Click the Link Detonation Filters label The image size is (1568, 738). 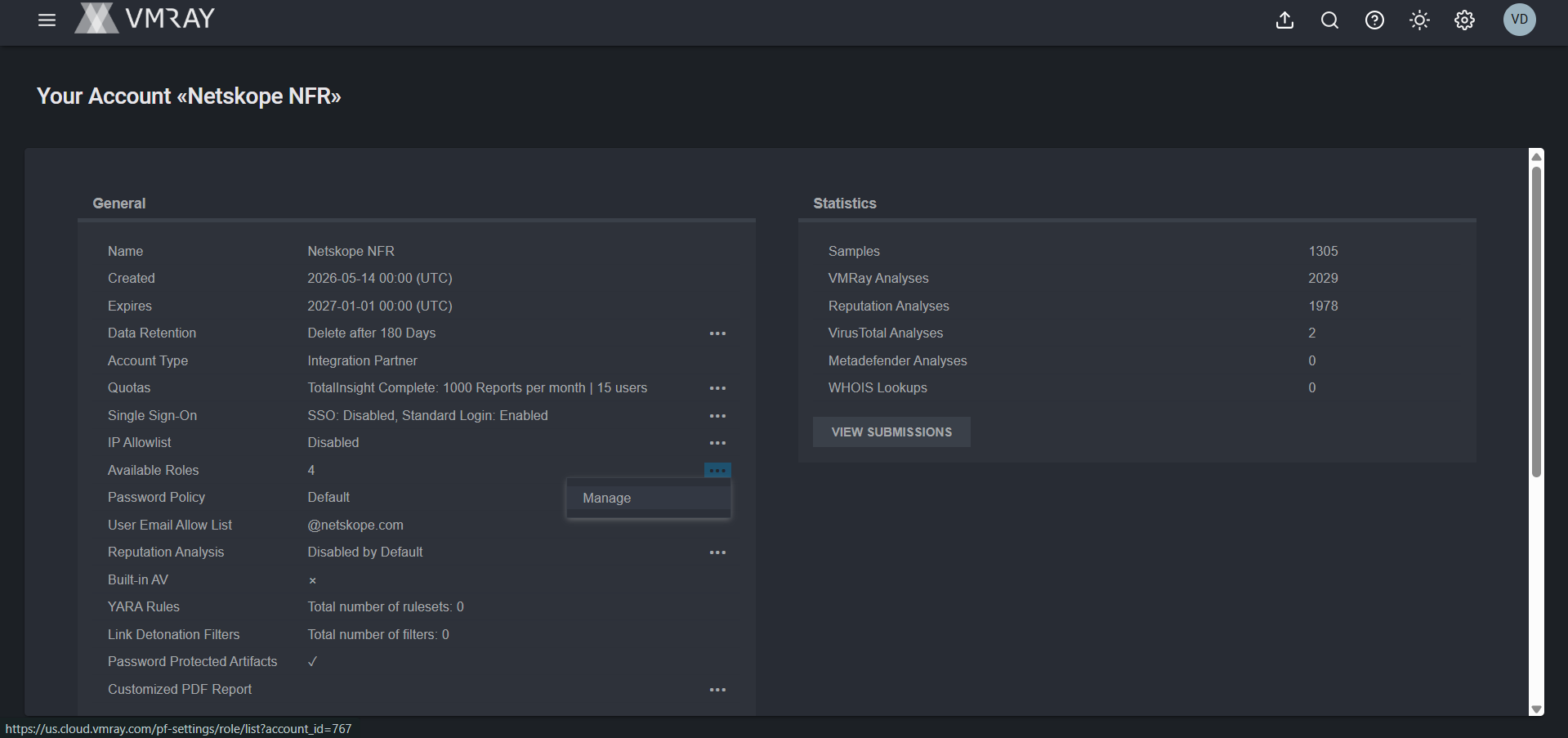(174, 635)
